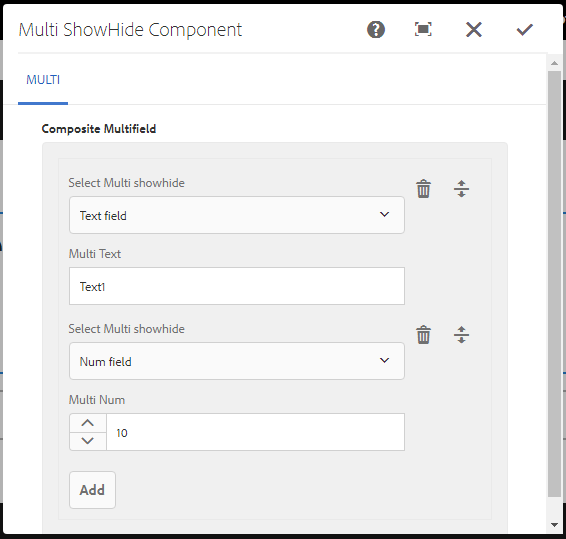Click the dialog's vertical scrollbar thumb

554,284
